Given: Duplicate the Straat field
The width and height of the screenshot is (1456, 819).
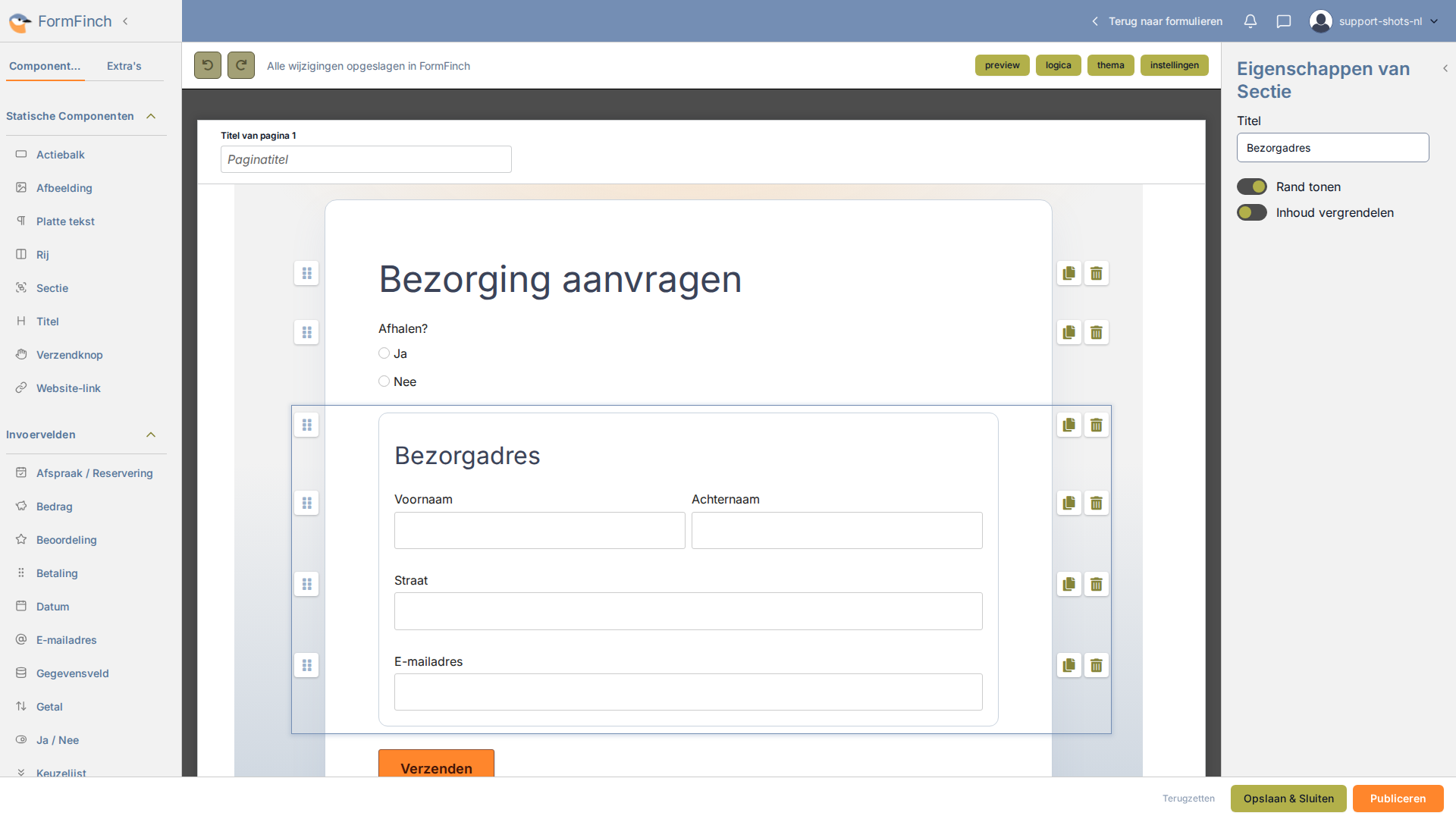Looking at the screenshot, I should tap(1069, 584).
